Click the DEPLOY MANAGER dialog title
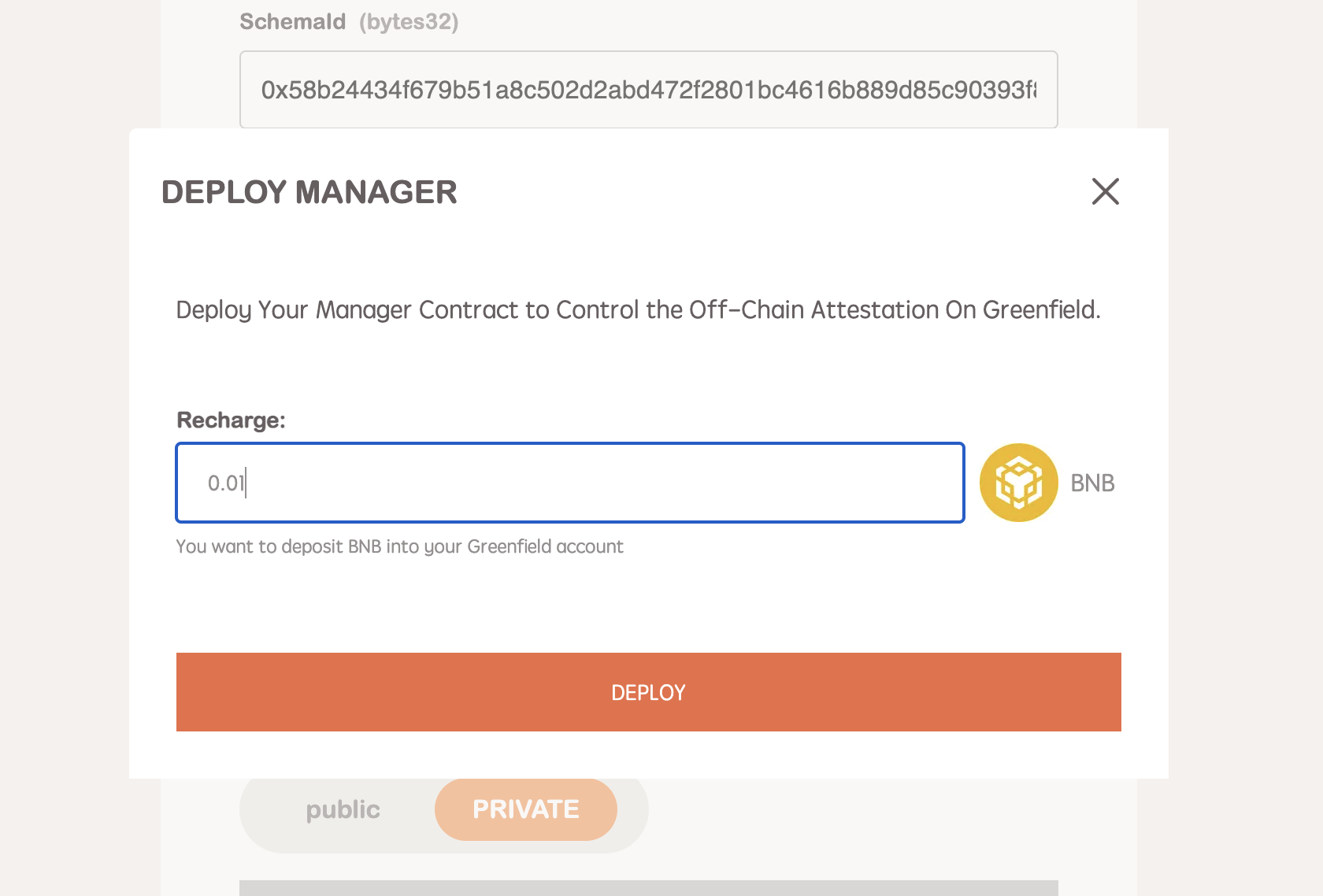Viewport: 1323px width, 896px height. [x=309, y=192]
